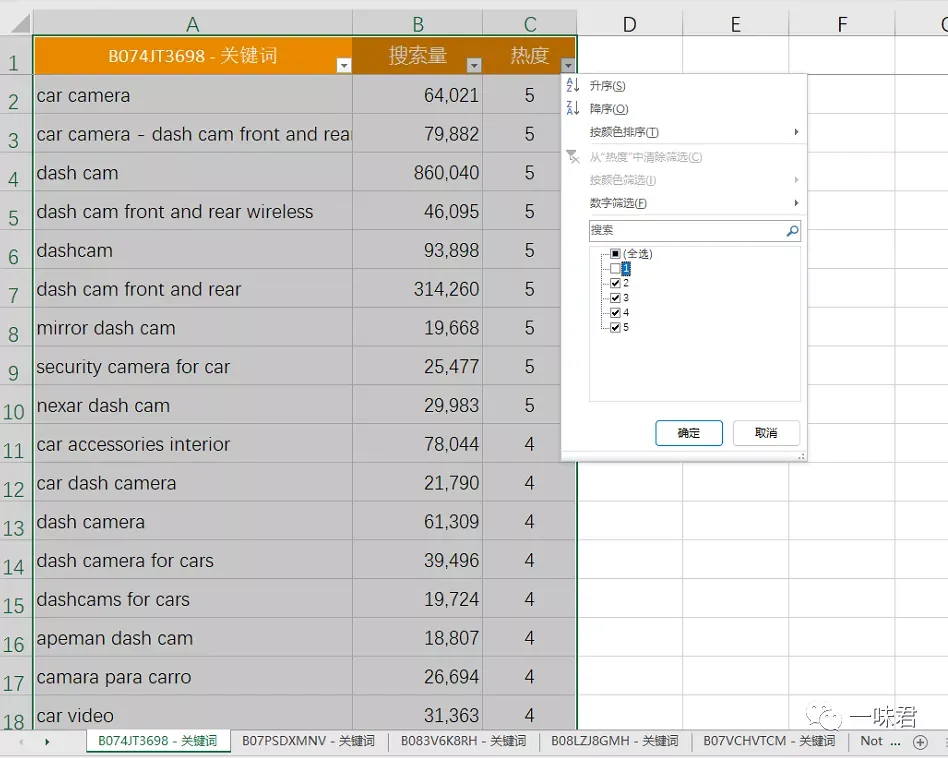Click the sheet tab overflow ellipsis

point(895,742)
